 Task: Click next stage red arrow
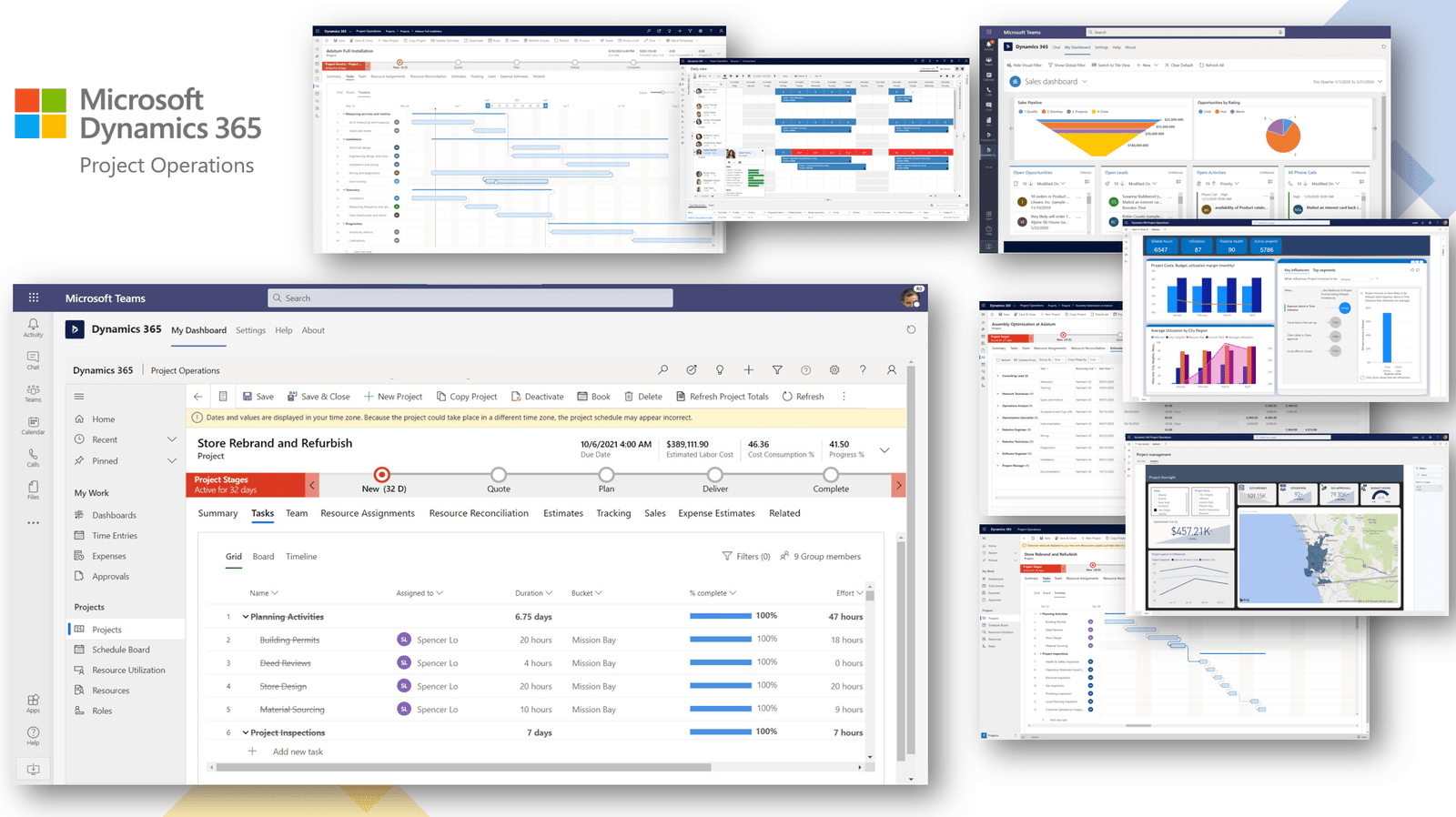pyautogui.click(x=899, y=485)
